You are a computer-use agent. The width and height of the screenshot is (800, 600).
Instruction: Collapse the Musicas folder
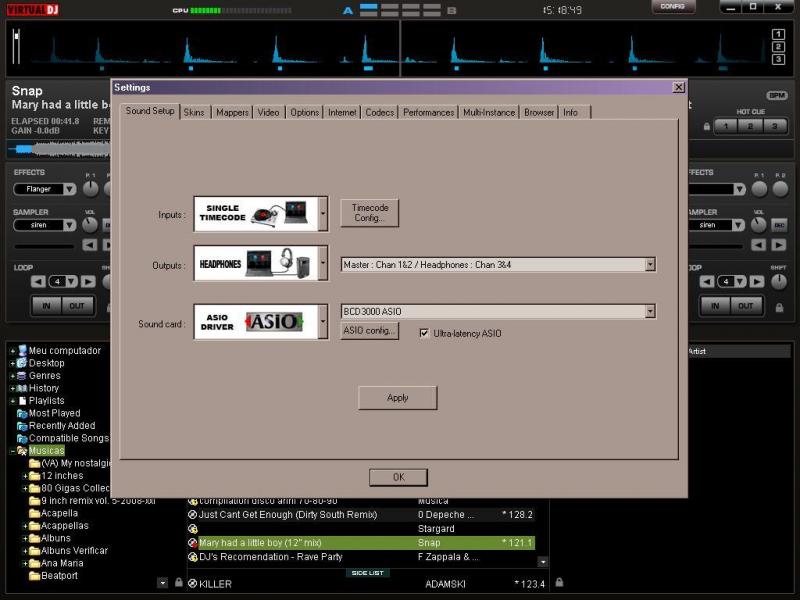(13, 451)
